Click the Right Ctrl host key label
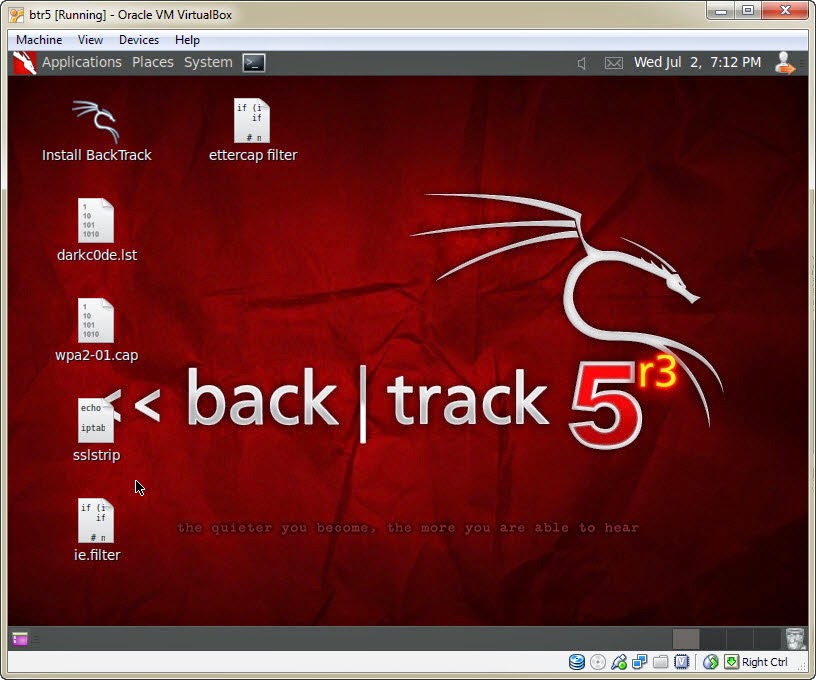Image resolution: width=816 pixels, height=680 pixels. click(764, 662)
